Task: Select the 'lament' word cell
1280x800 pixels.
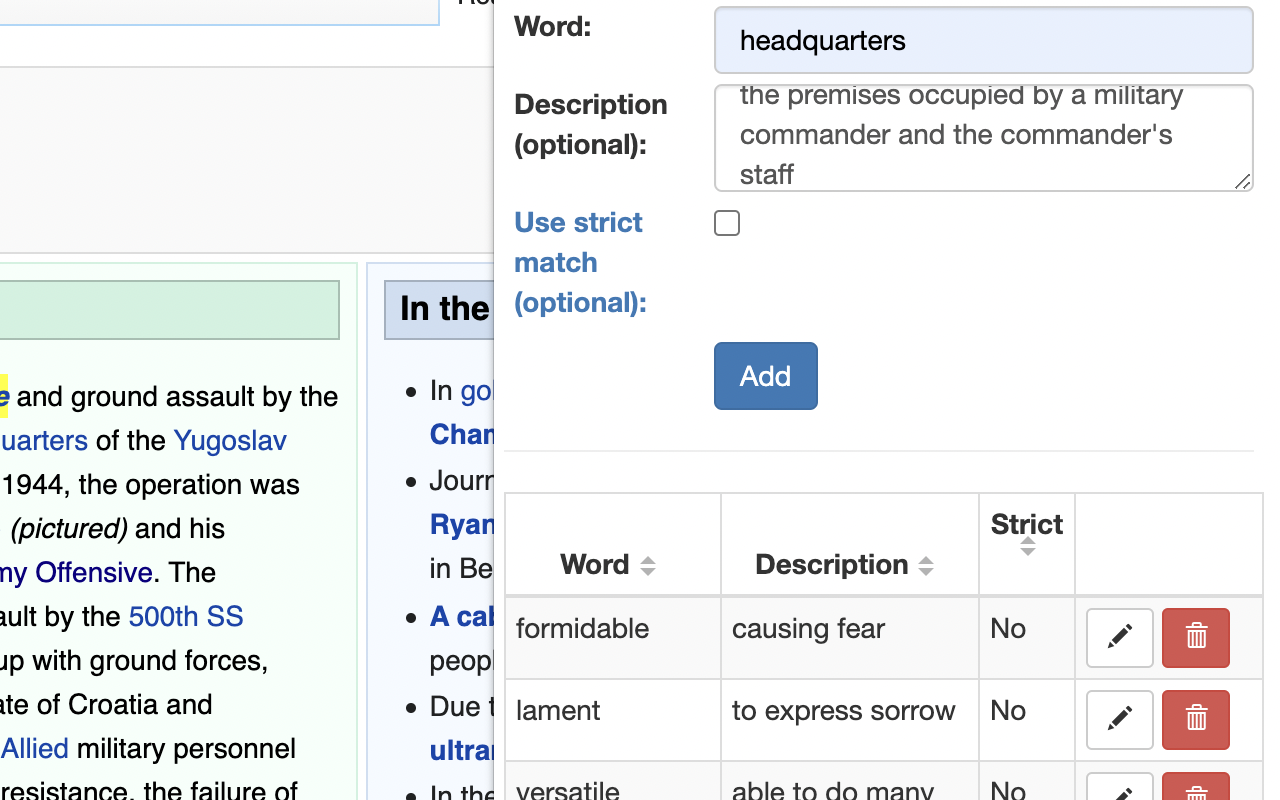Action: tap(613, 720)
